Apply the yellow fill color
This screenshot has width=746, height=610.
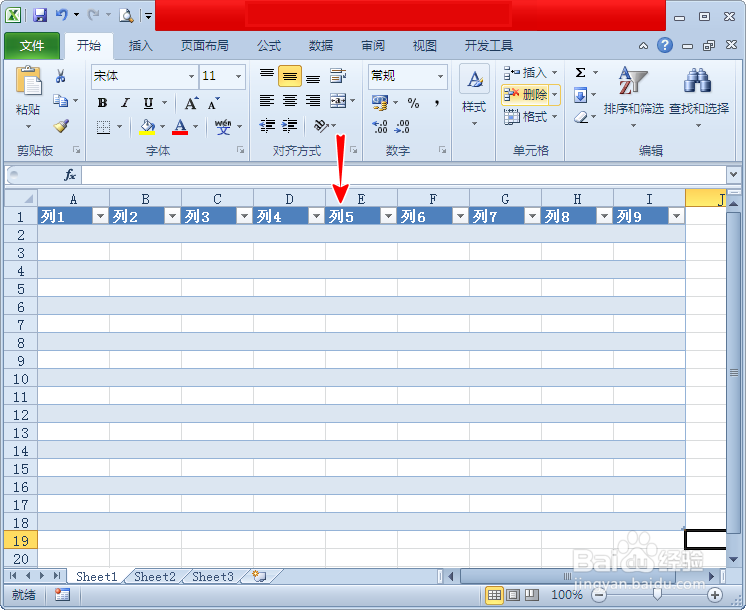[147, 126]
